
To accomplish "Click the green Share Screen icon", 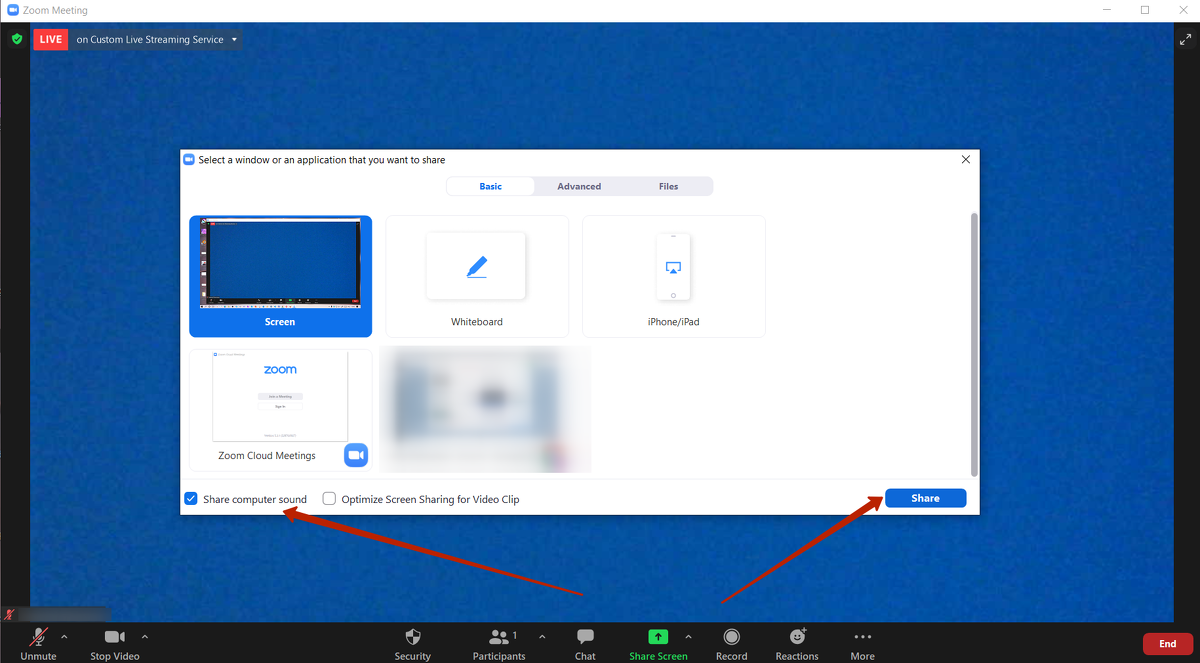I will coord(657,637).
